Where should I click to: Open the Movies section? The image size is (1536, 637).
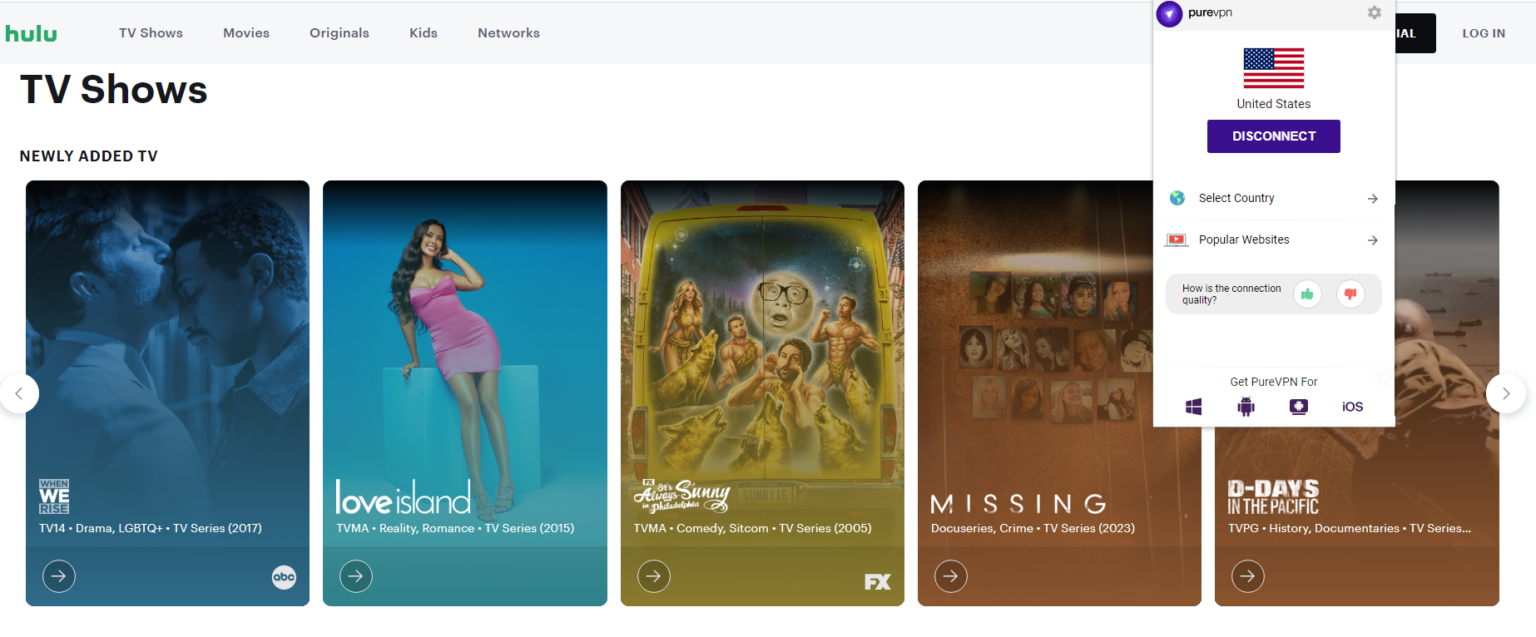point(246,32)
